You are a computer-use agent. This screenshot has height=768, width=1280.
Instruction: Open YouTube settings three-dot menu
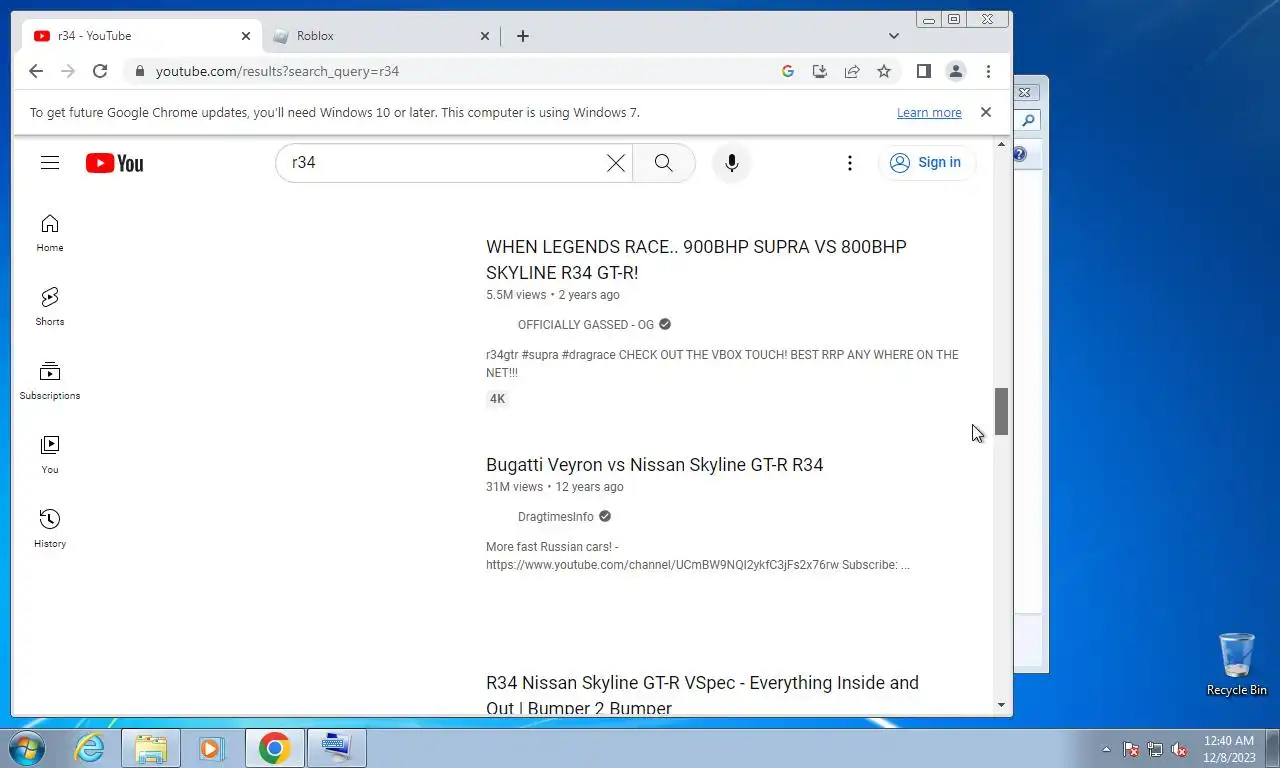pyautogui.click(x=850, y=163)
